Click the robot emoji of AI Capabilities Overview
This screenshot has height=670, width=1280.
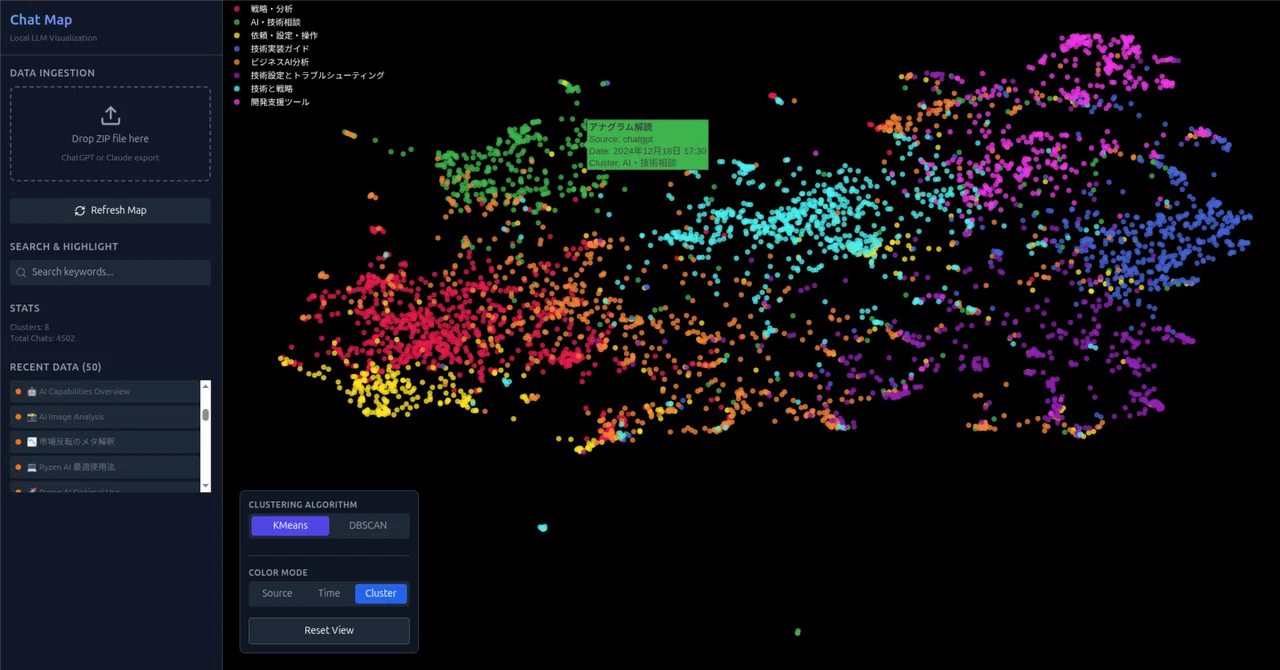(32, 391)
